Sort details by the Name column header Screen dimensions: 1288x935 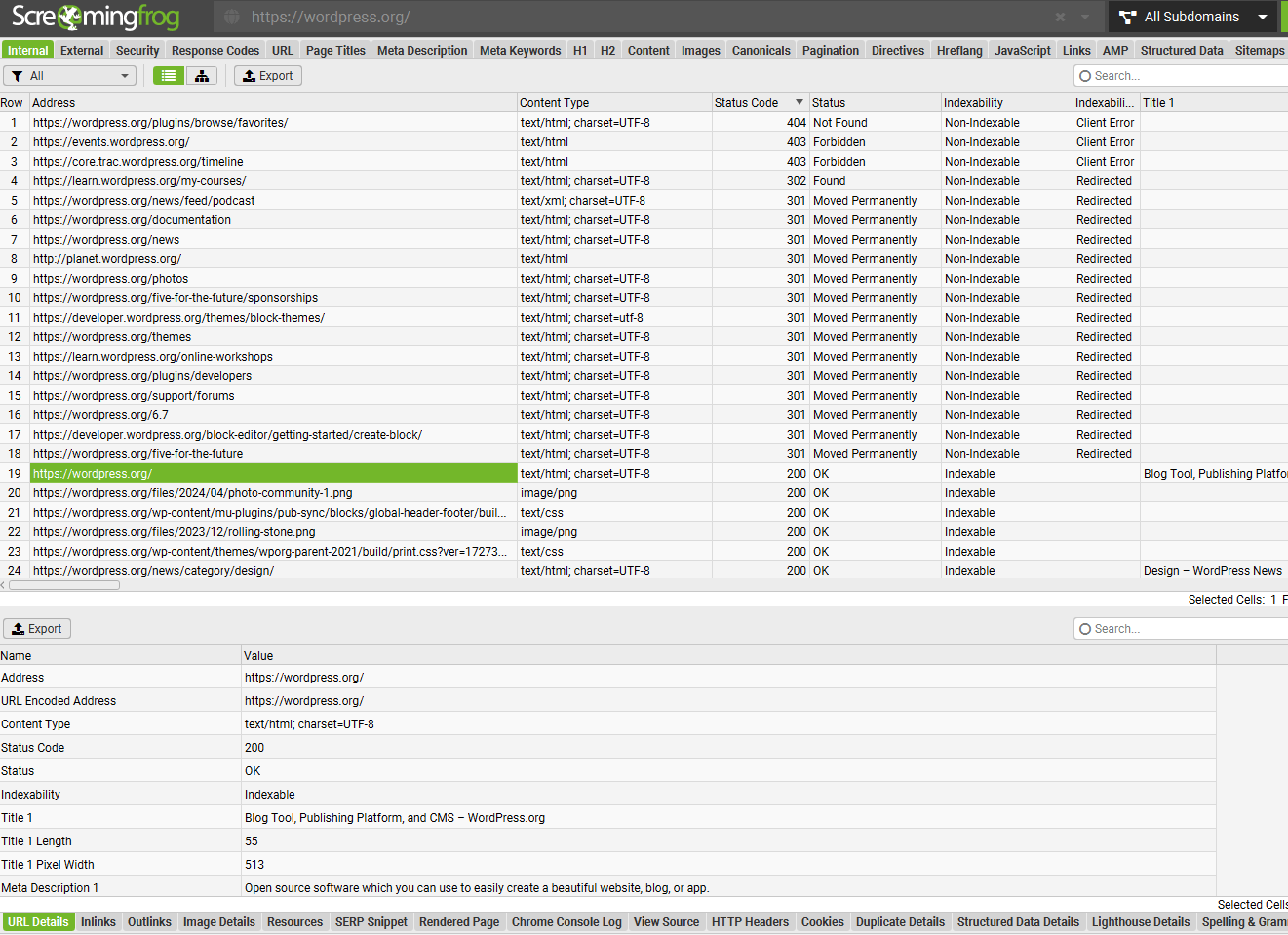(120, 656)
